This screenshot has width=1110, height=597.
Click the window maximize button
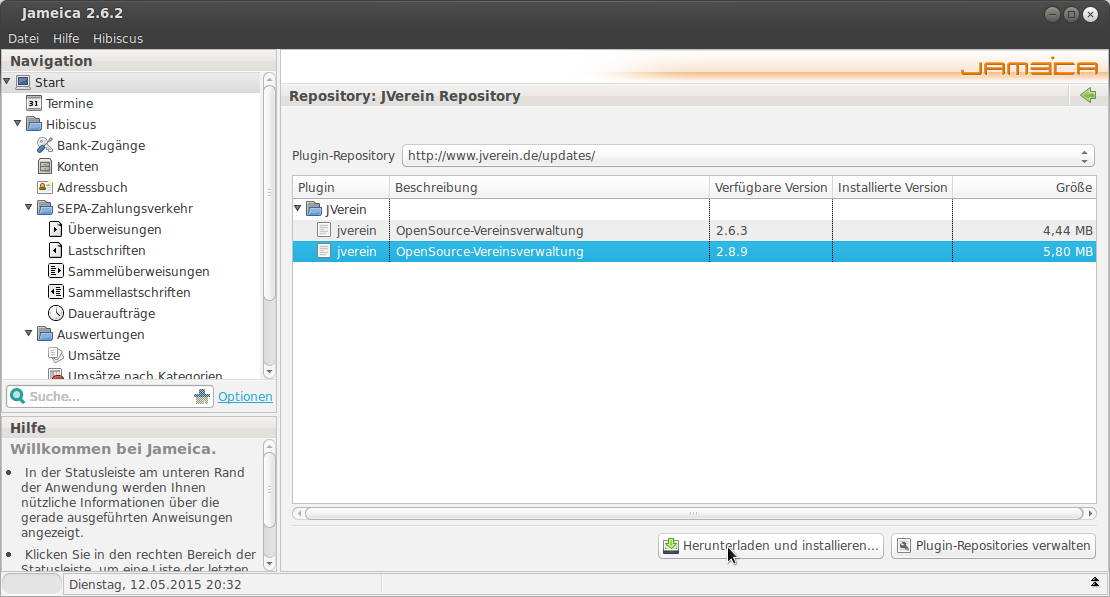[x=1072, y=14]
